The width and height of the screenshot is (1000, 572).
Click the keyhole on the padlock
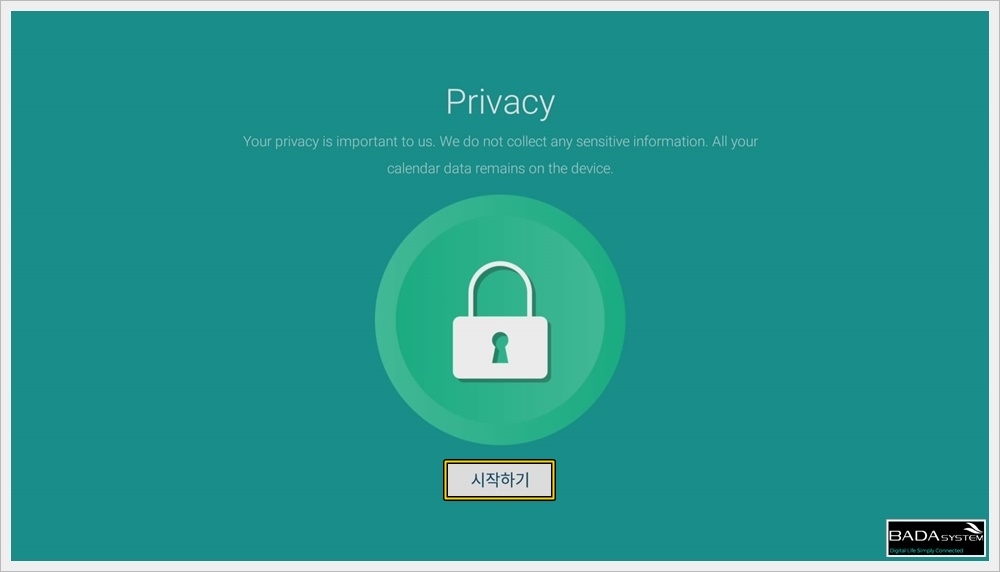pos(500,348)
